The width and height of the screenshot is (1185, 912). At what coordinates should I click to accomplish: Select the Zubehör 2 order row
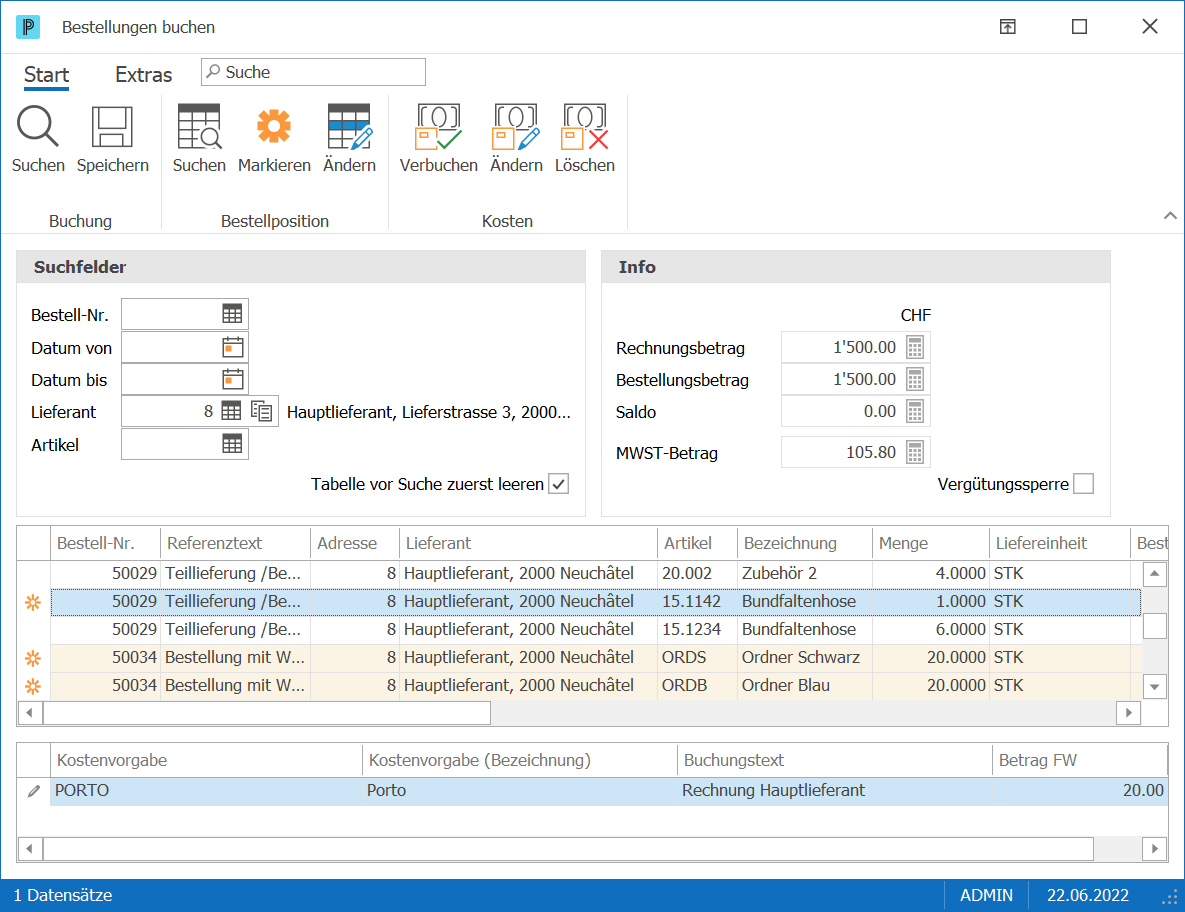click(596, 573)
